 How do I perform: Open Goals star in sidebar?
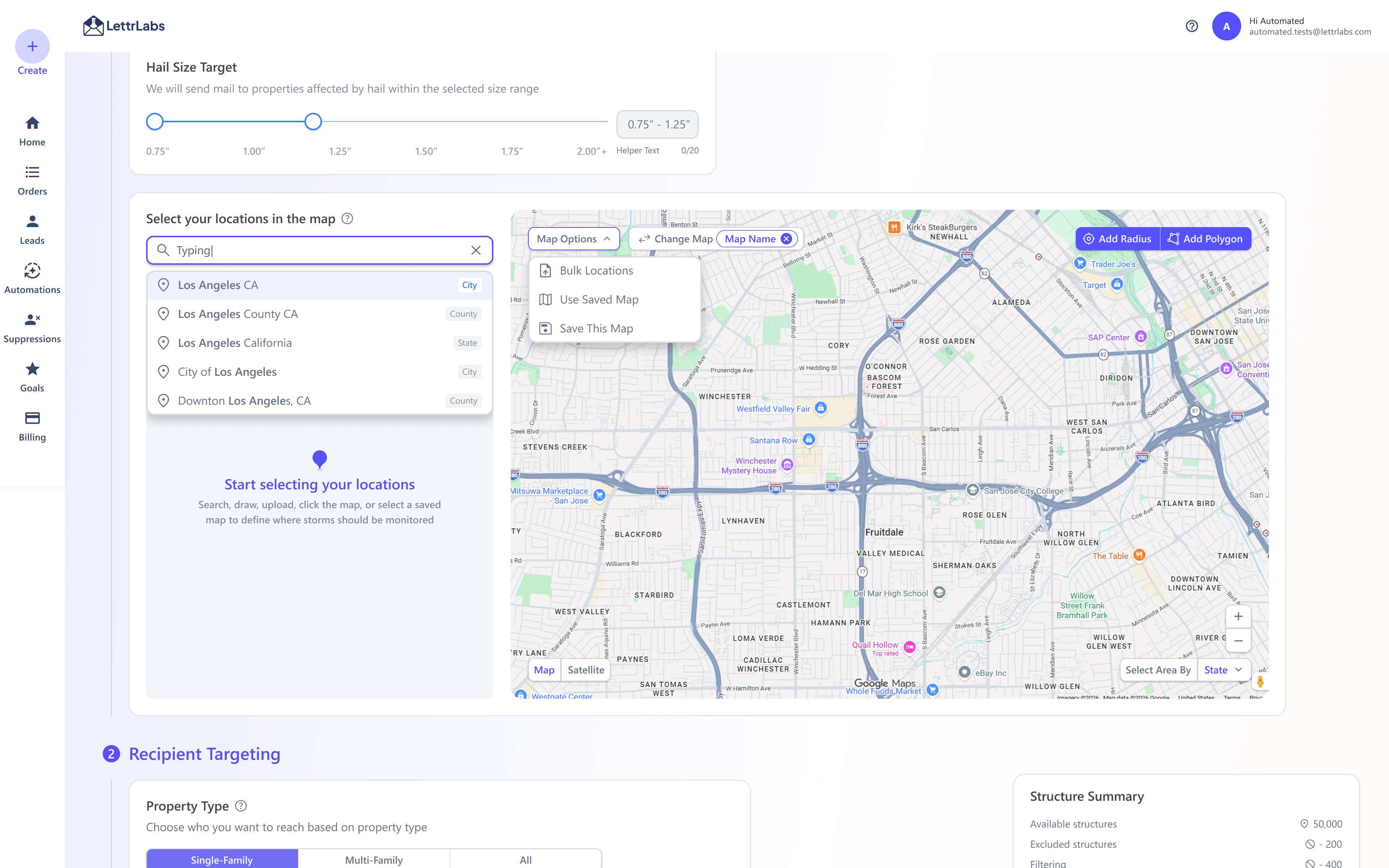click(x=32, y=377)
